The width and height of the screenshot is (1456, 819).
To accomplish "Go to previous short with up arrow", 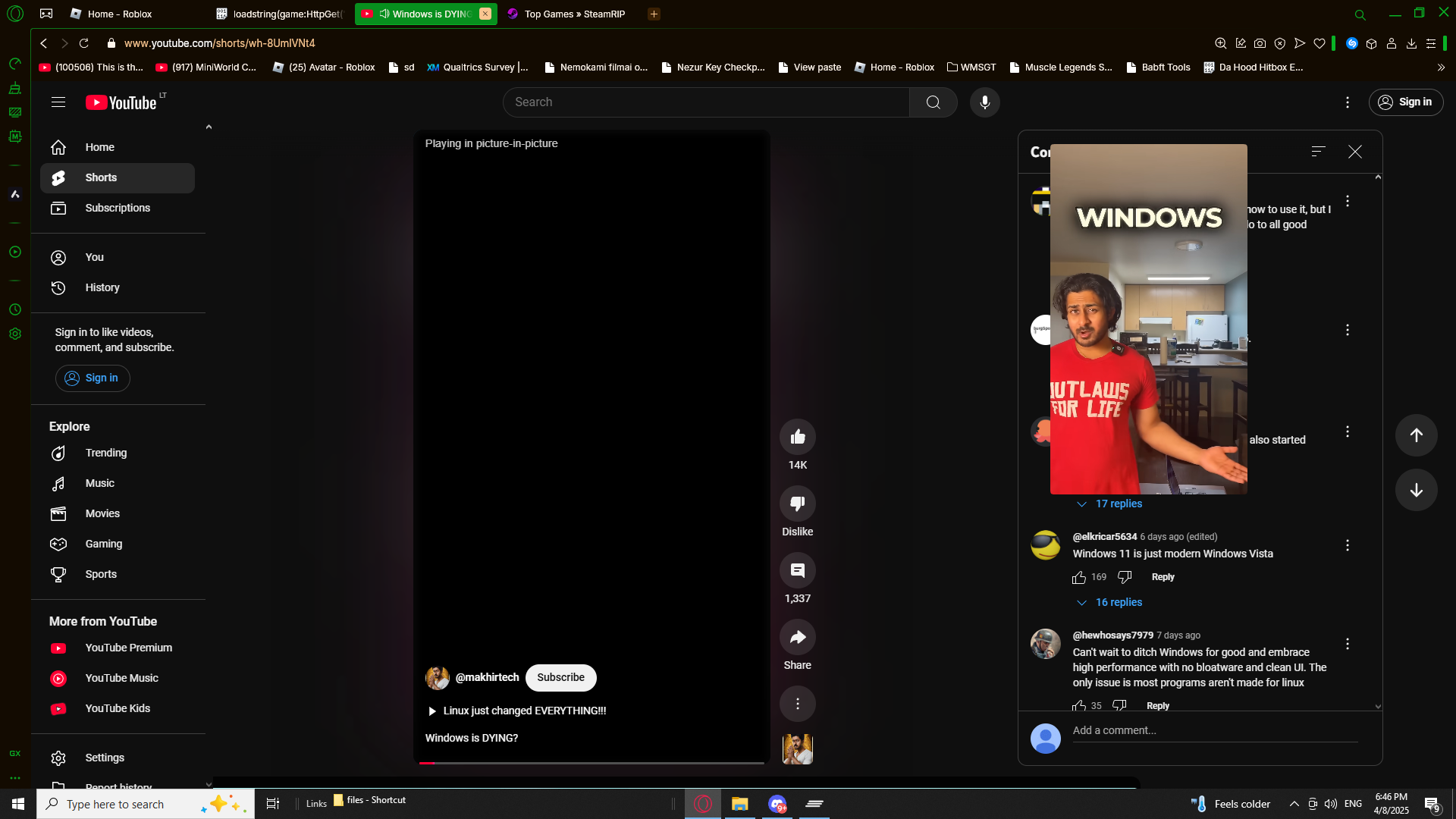I will (1416, 435).
